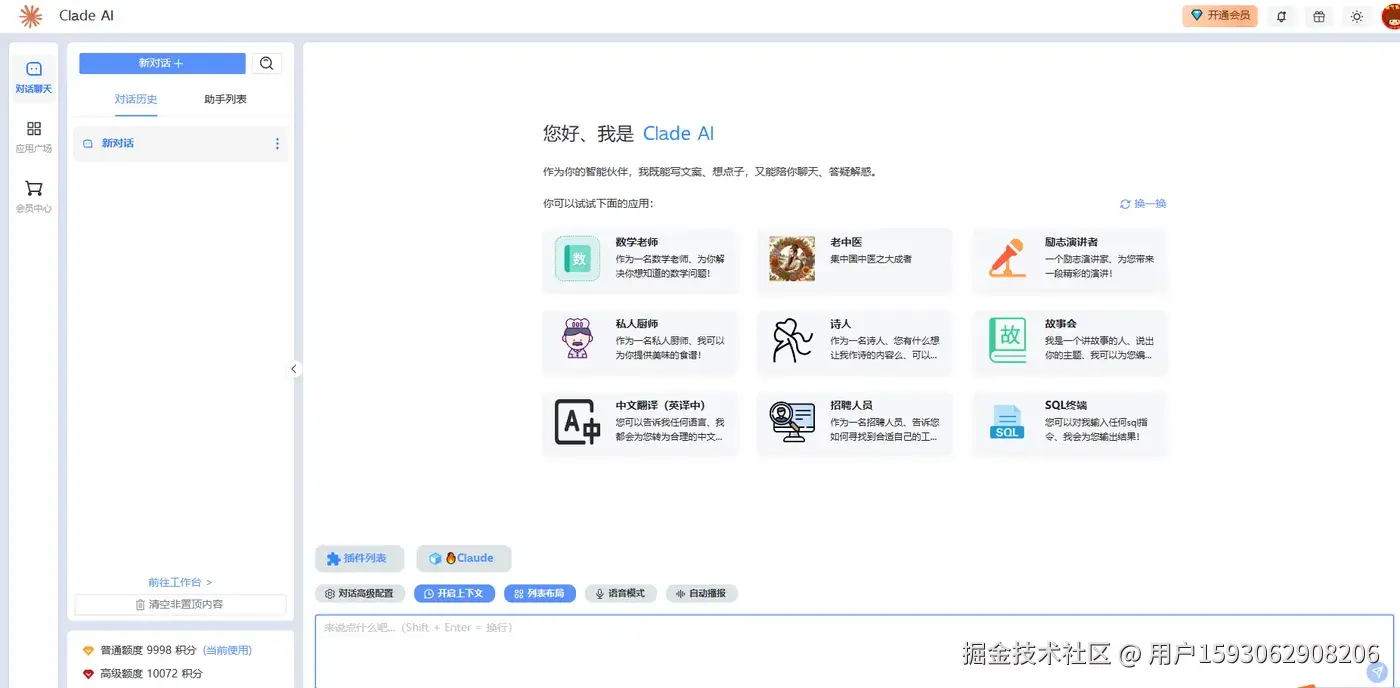This screenshot has width=1400, height=688.
Task: Click the 高级额度 red gem icon
Action: (88, 674)
